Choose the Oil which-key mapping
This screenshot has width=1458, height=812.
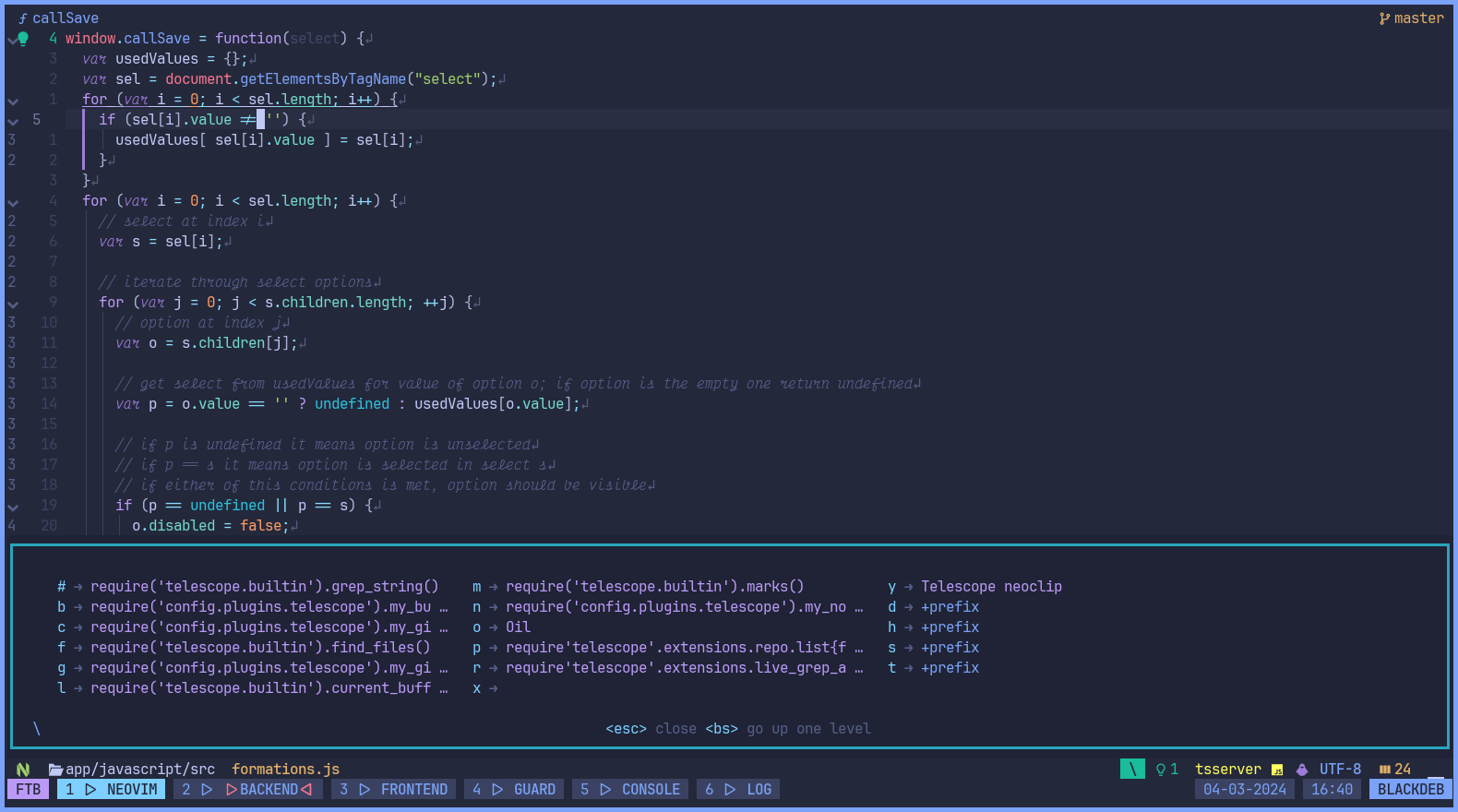click(518, 627)
